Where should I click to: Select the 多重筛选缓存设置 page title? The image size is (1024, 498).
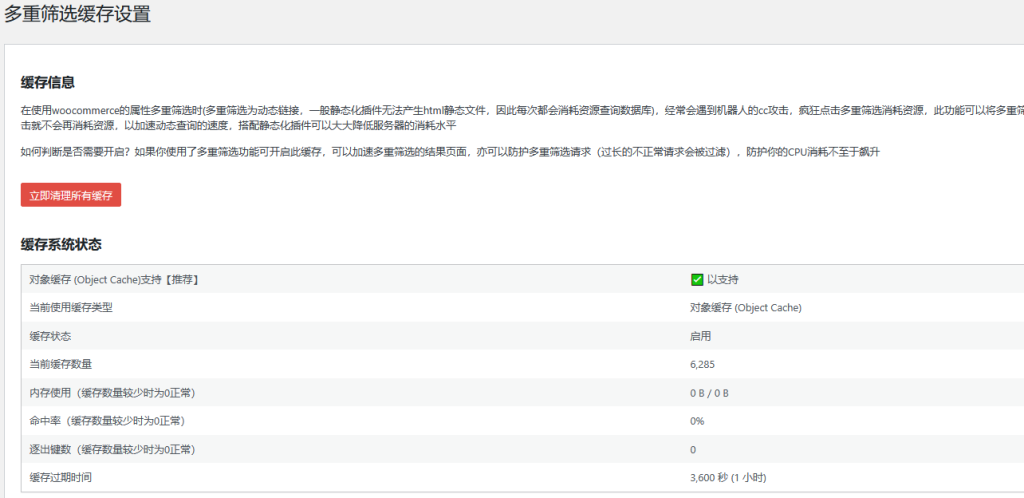click(78, 14)
